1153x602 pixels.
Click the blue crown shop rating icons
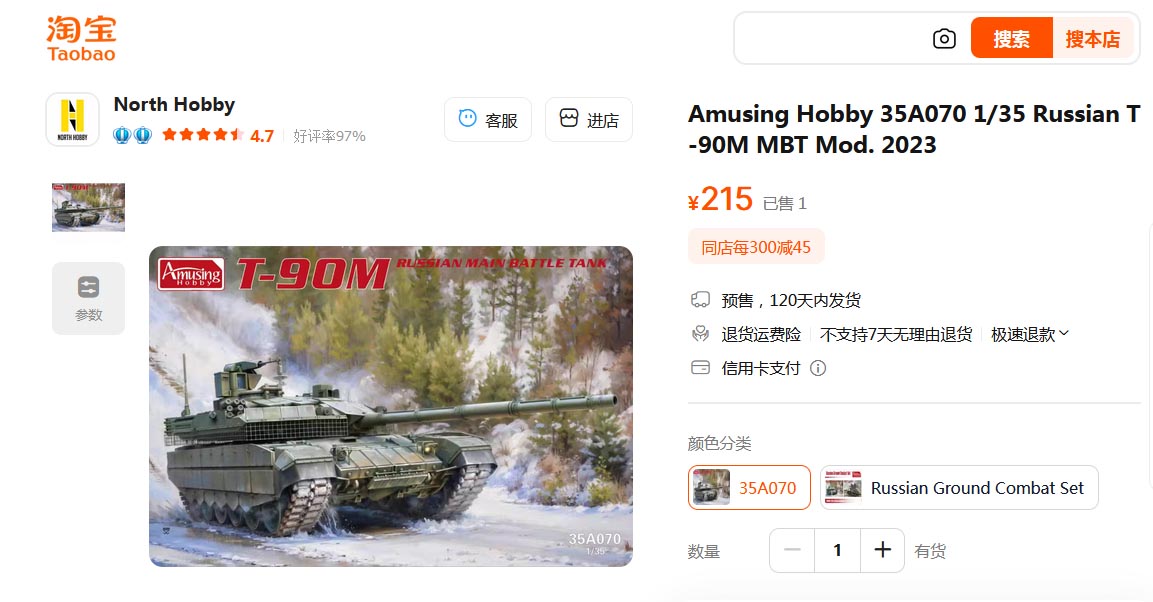click(x=132, y=135)
